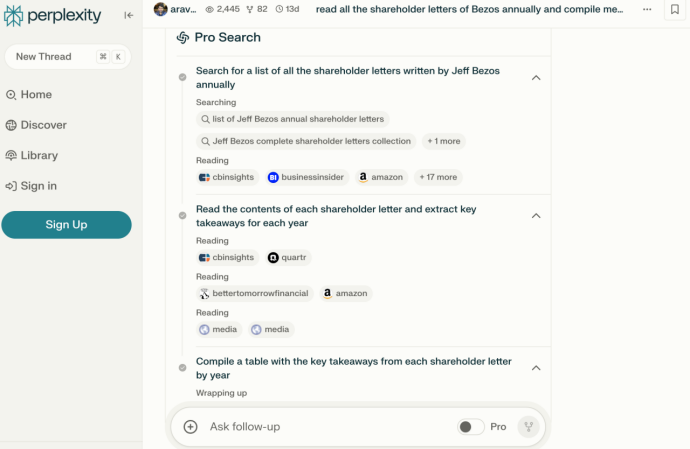Click the plus attach icon in follow-up box

[x=190, y=427]
